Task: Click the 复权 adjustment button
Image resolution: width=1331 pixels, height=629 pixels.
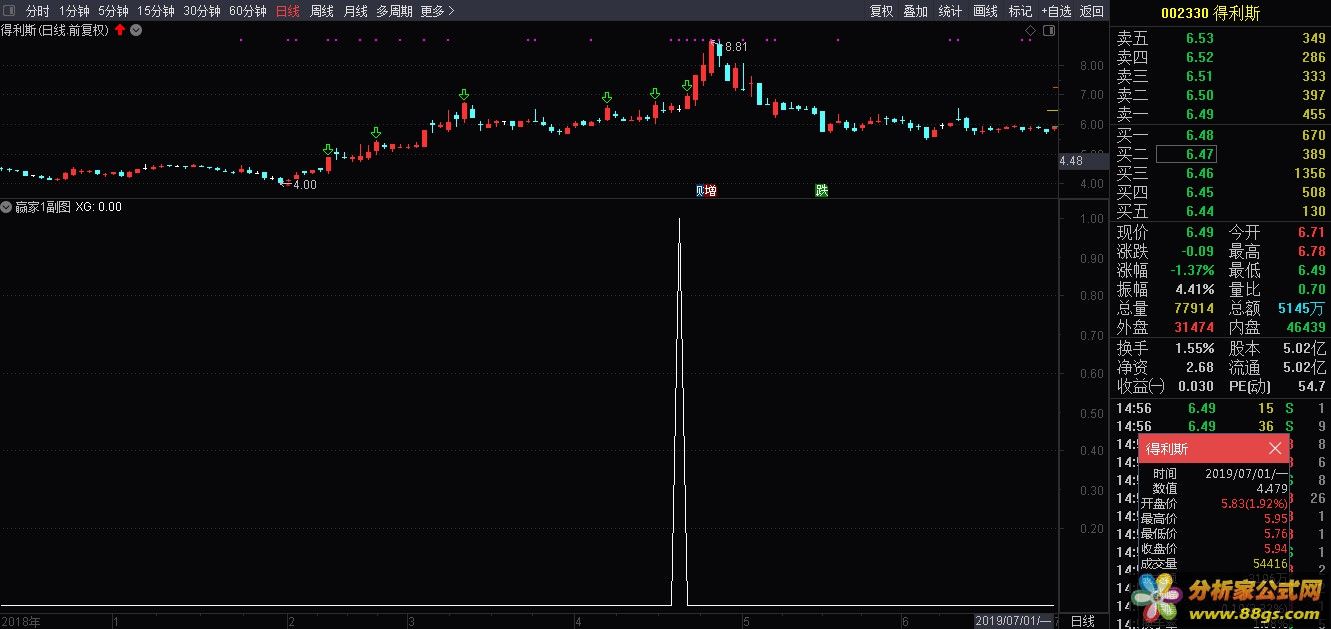Action: [x=881, y=11]
